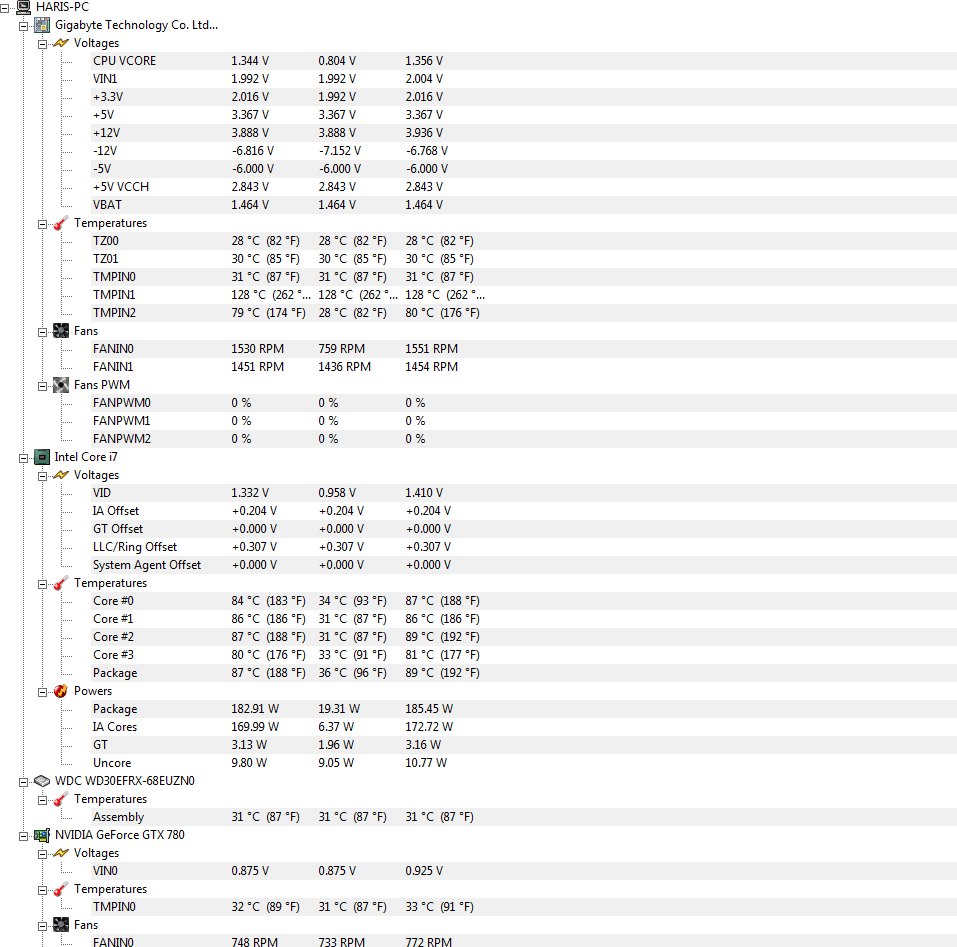Click the Intel Core i7 Voltages icon
957x947 pixels.
tap(61, 475)
